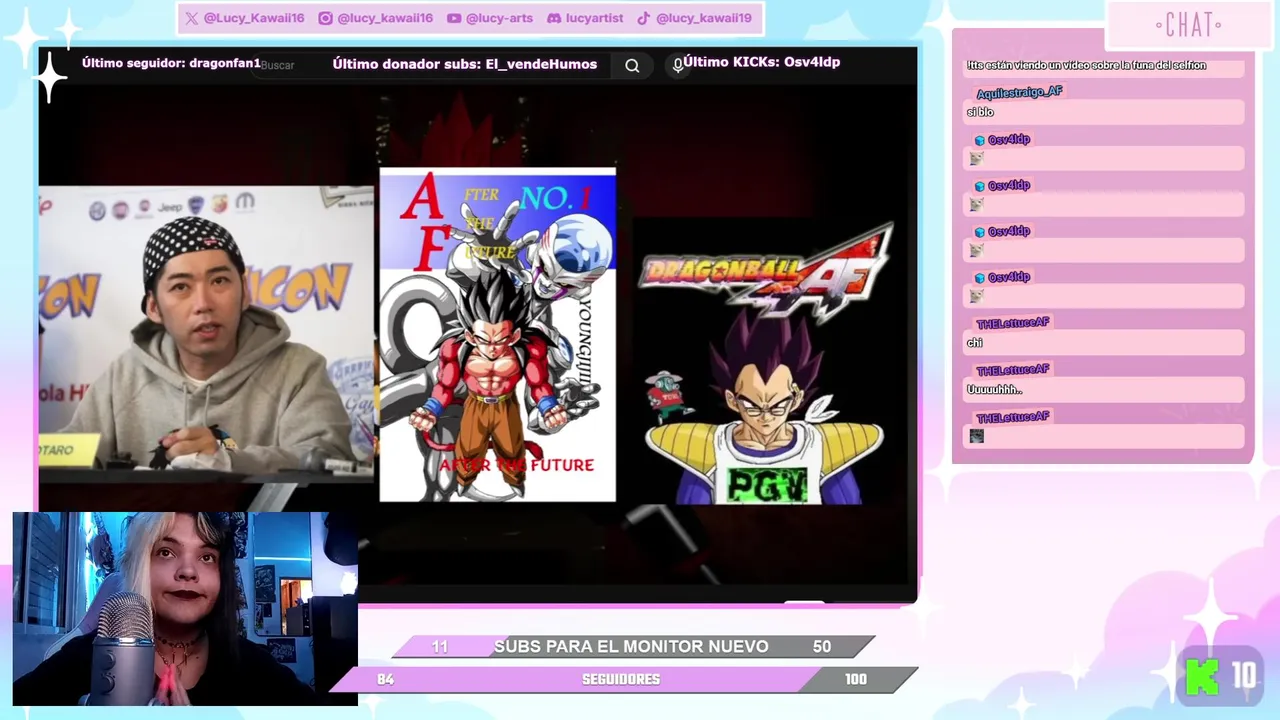Click the chat message 'si blo'
The image size is (1280, 720).
tap(980, 112)
